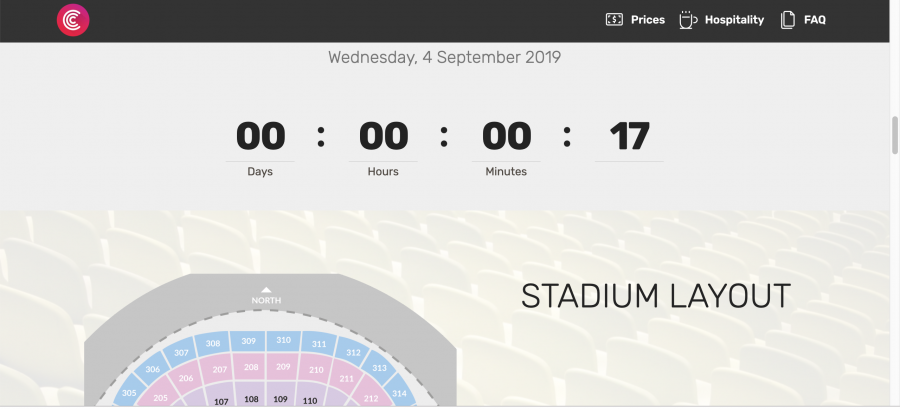Open the FAQ menu item
Screen dimensions: 900x409
[x=815, y=20]
